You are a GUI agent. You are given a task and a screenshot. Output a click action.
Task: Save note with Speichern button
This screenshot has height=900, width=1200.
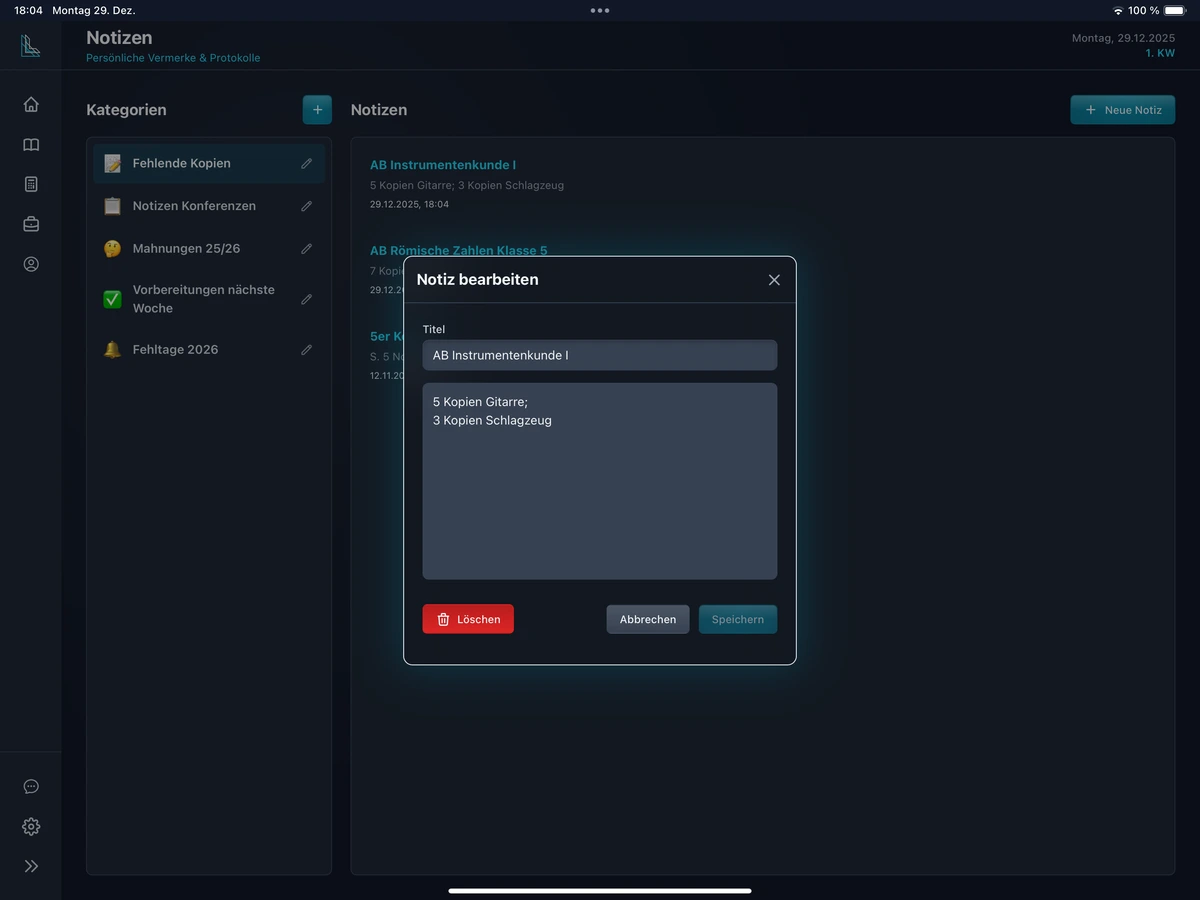coord(737,619)
